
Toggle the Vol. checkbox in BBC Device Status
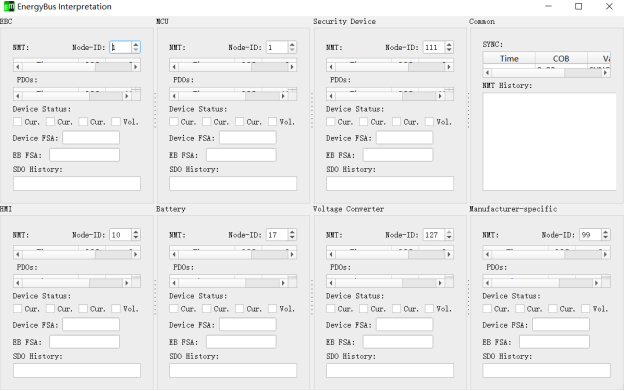[x=116, y=122]
